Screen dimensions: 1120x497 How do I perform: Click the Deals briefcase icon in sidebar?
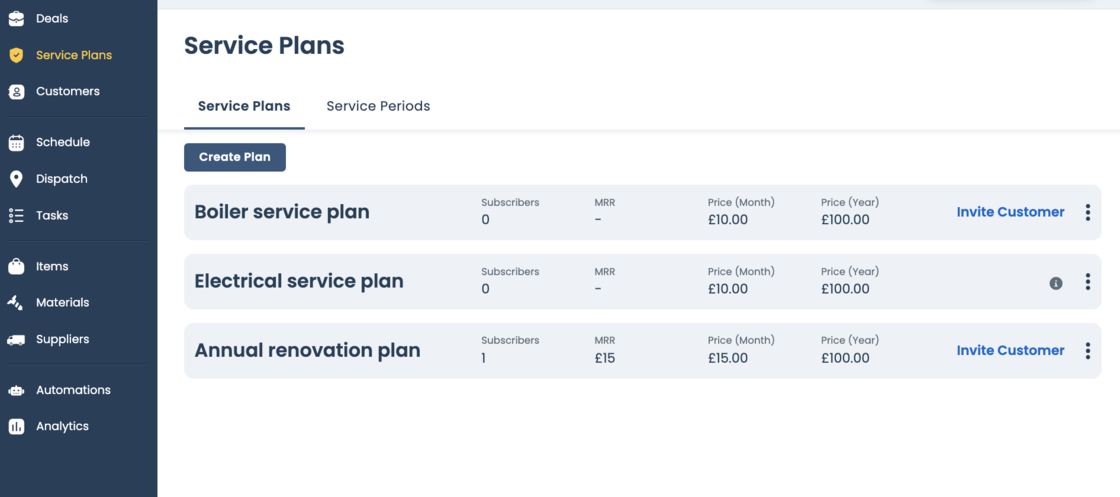[x=16, y=19]
